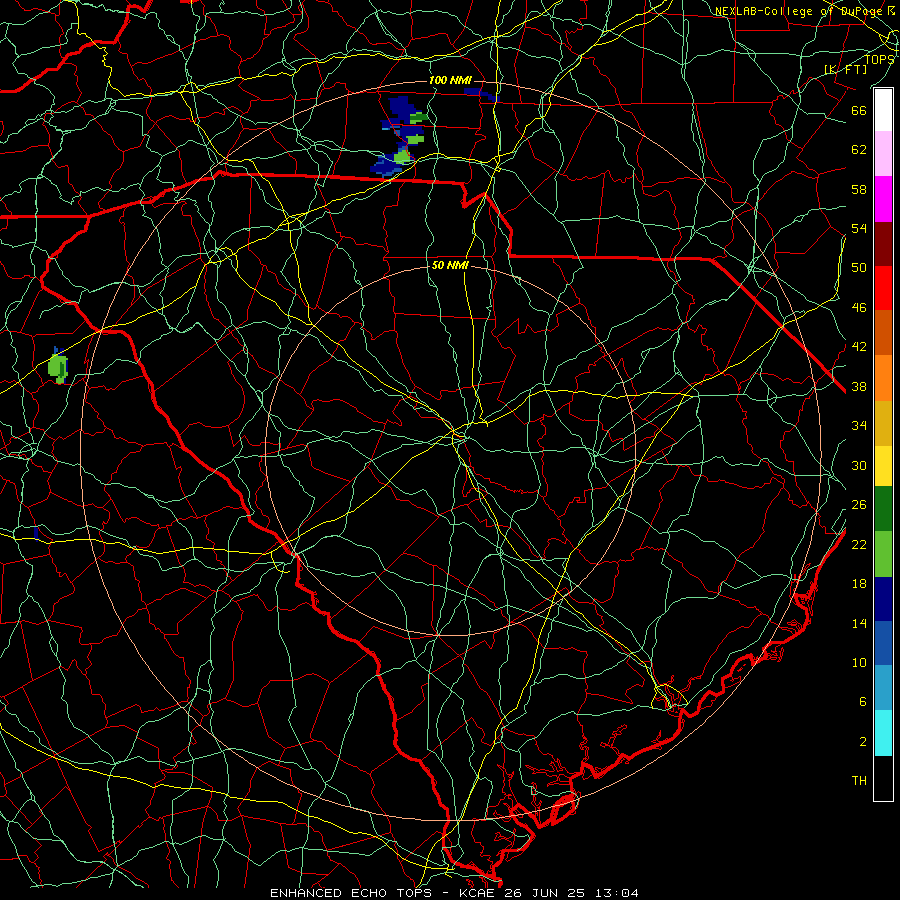900x900 pixels.
Task: Click the blue-green echo cluster north of center
Action: [x=400, y=135]
